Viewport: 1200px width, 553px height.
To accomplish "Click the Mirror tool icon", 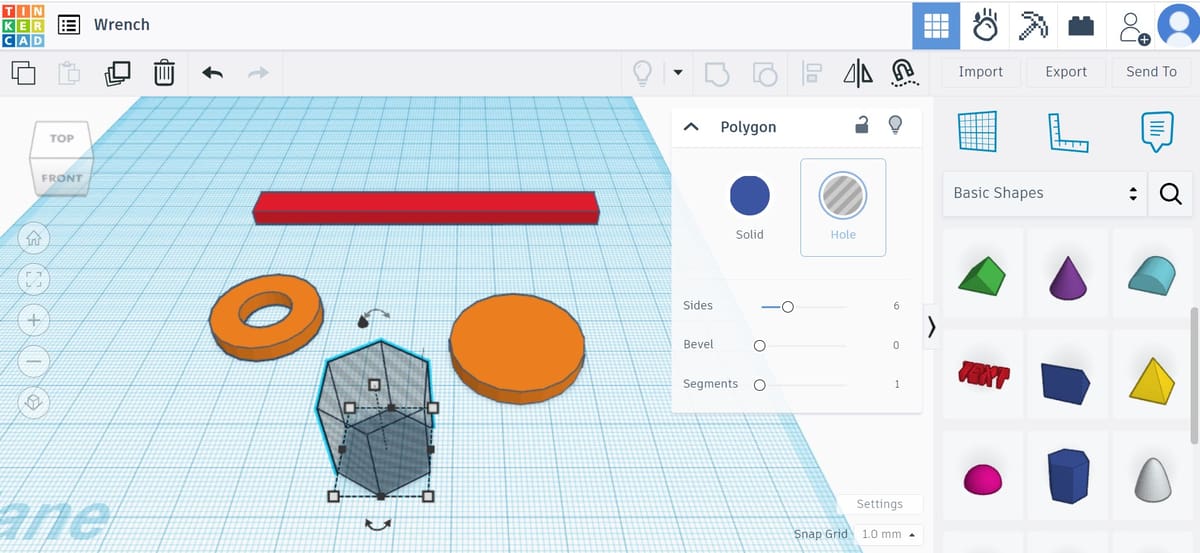I will click(858, 73).
